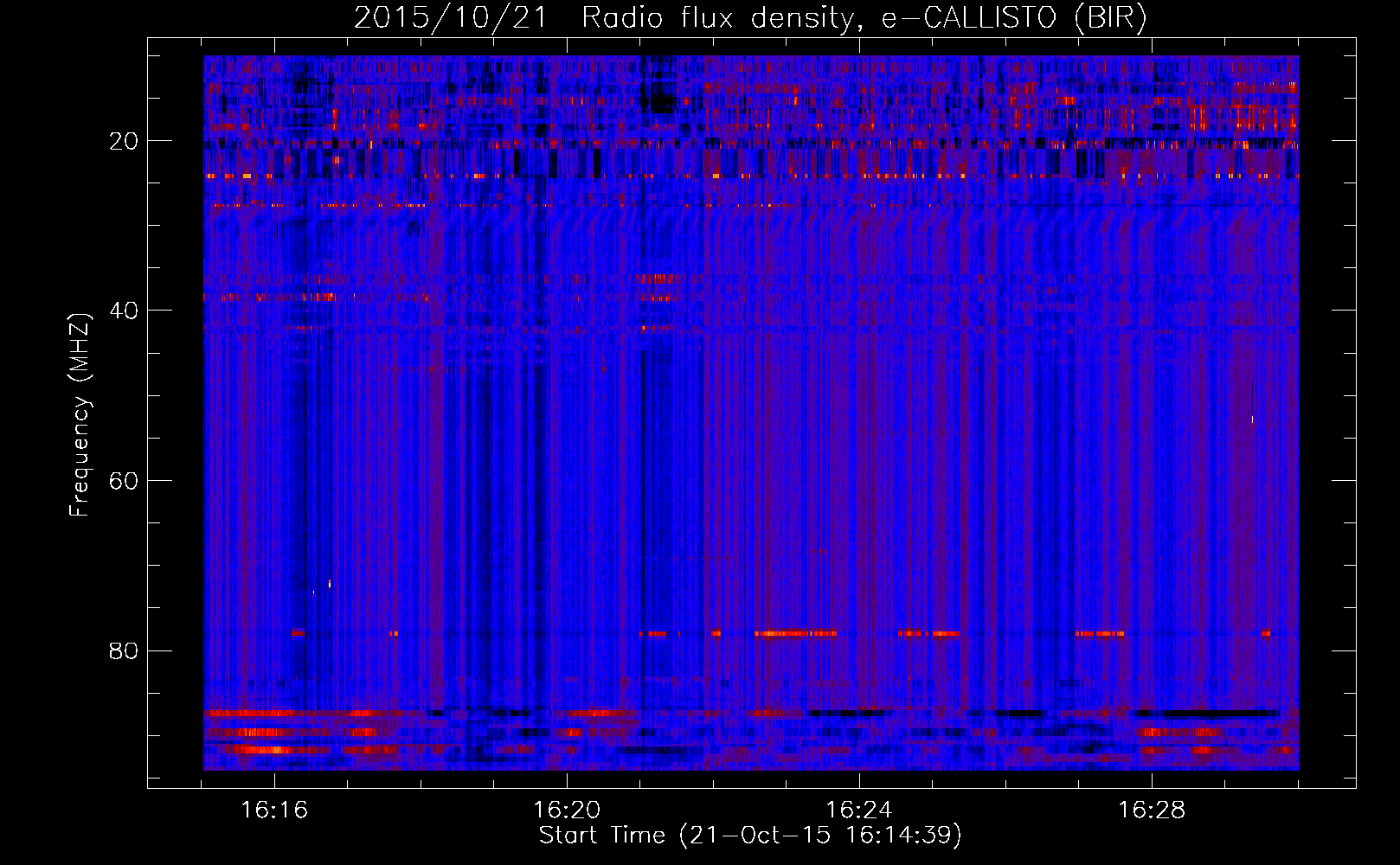Click the 'Start Time (21-Oct-15 16:14:39)' label

click(x=750, y=836)
